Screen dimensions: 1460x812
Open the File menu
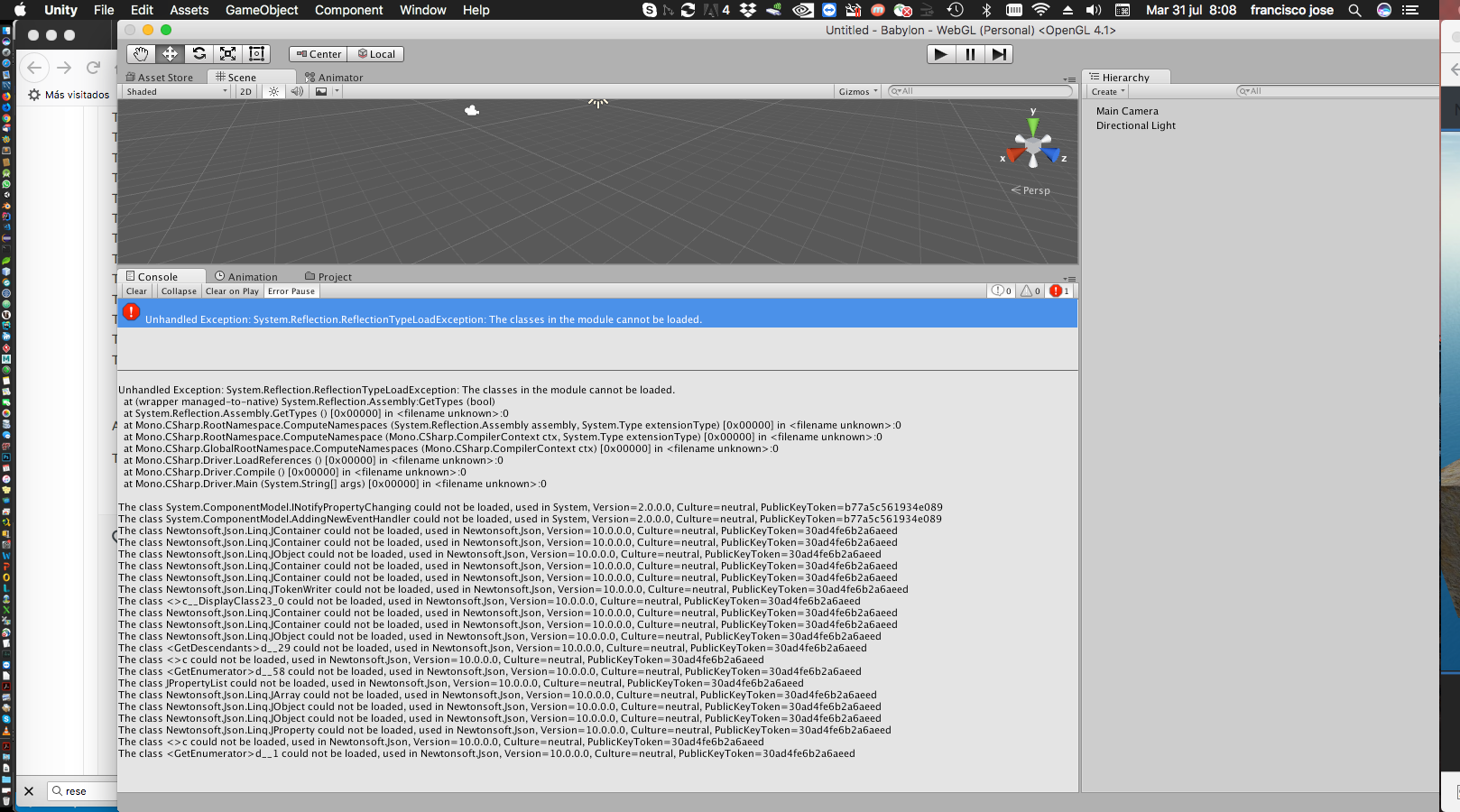(104, 10)
